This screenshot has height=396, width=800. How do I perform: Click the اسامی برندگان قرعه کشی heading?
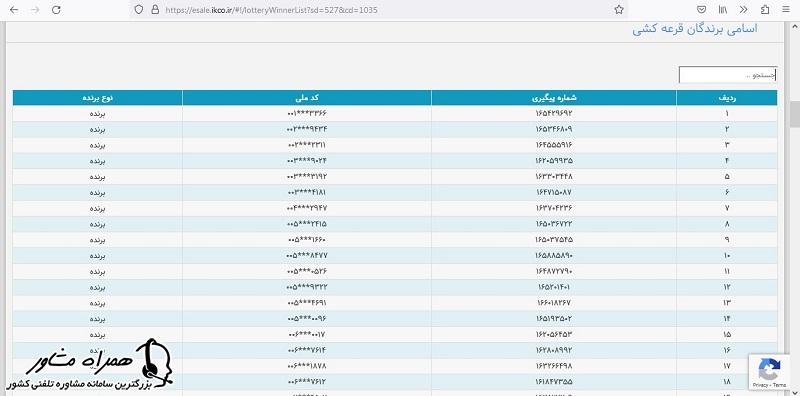coord(695,29)
